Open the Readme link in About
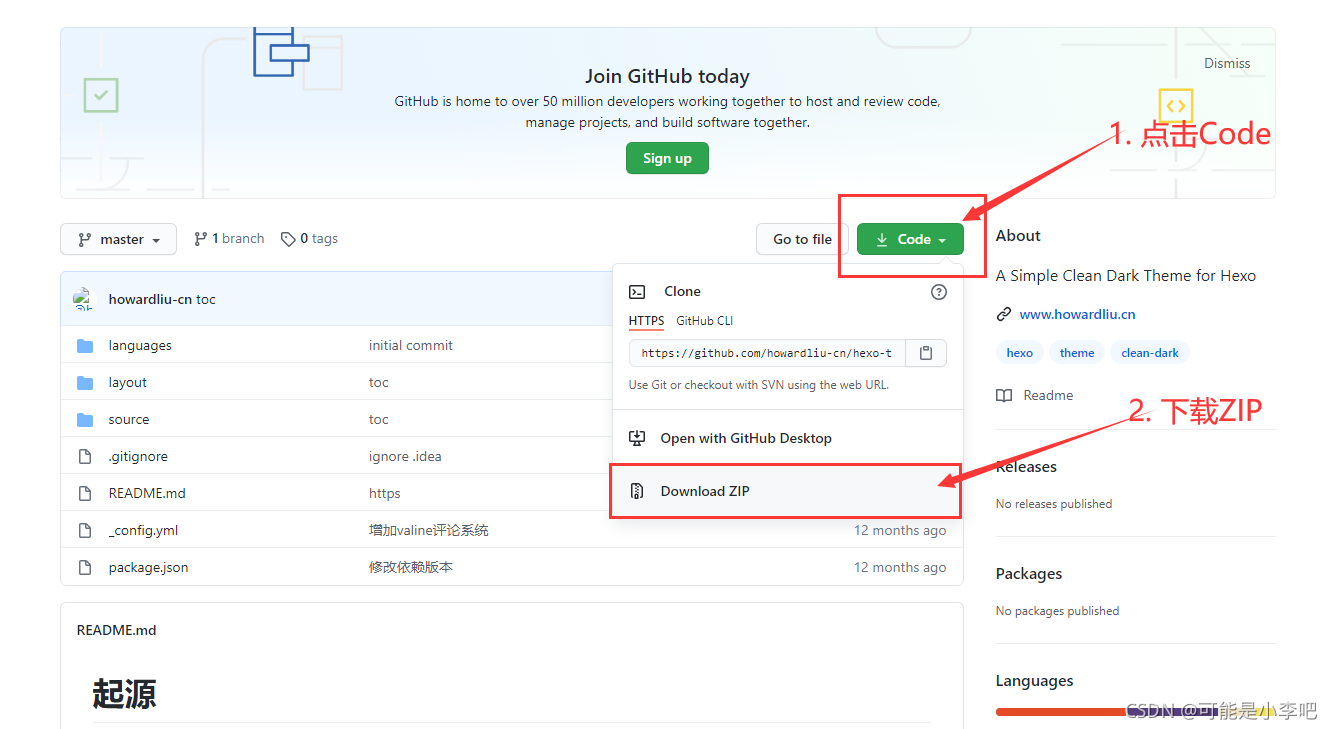The width and height of the screenshot is (1333, 729). point(1048,395)
